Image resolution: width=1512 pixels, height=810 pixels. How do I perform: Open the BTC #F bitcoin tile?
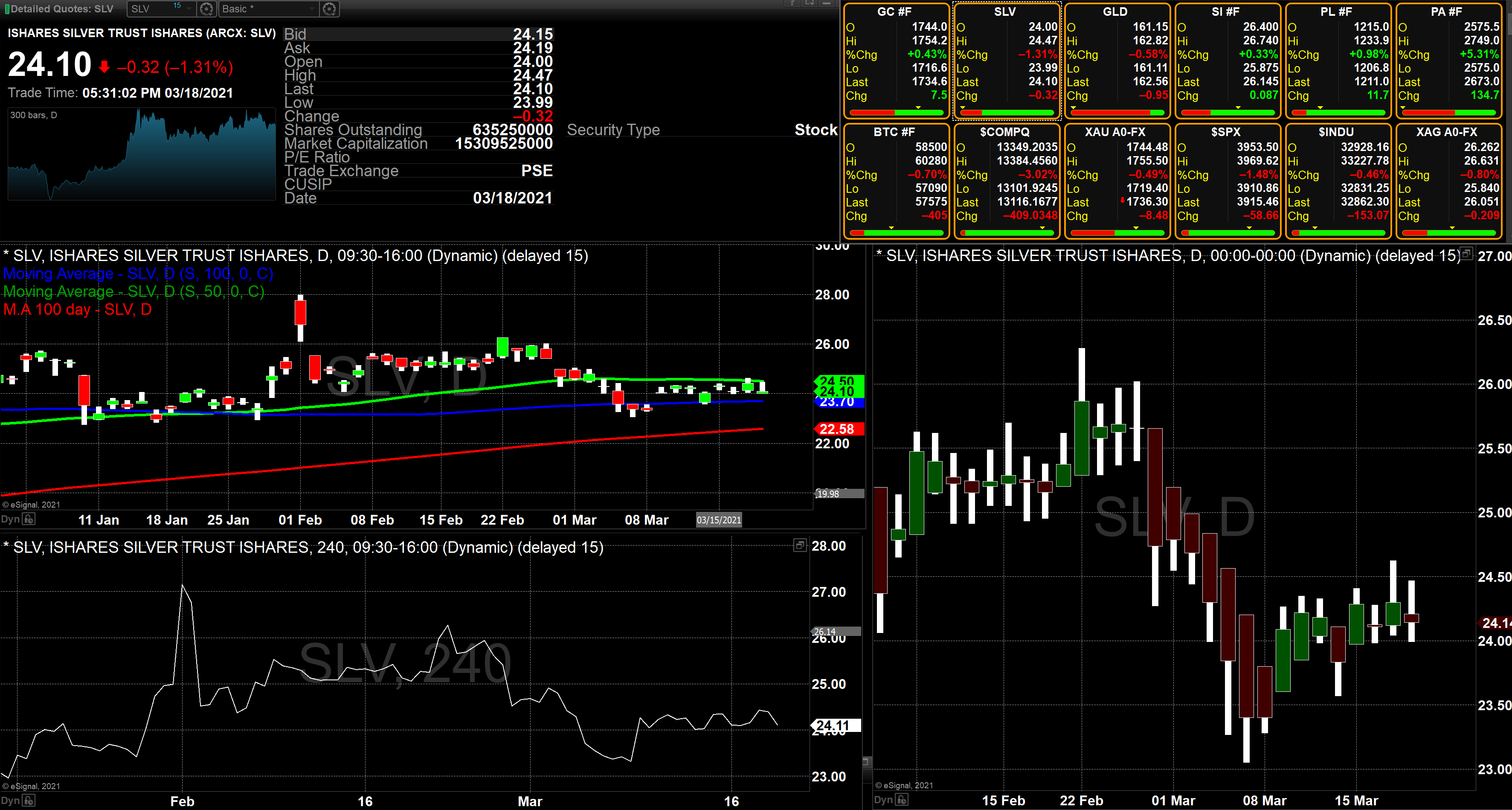point(896,181)
